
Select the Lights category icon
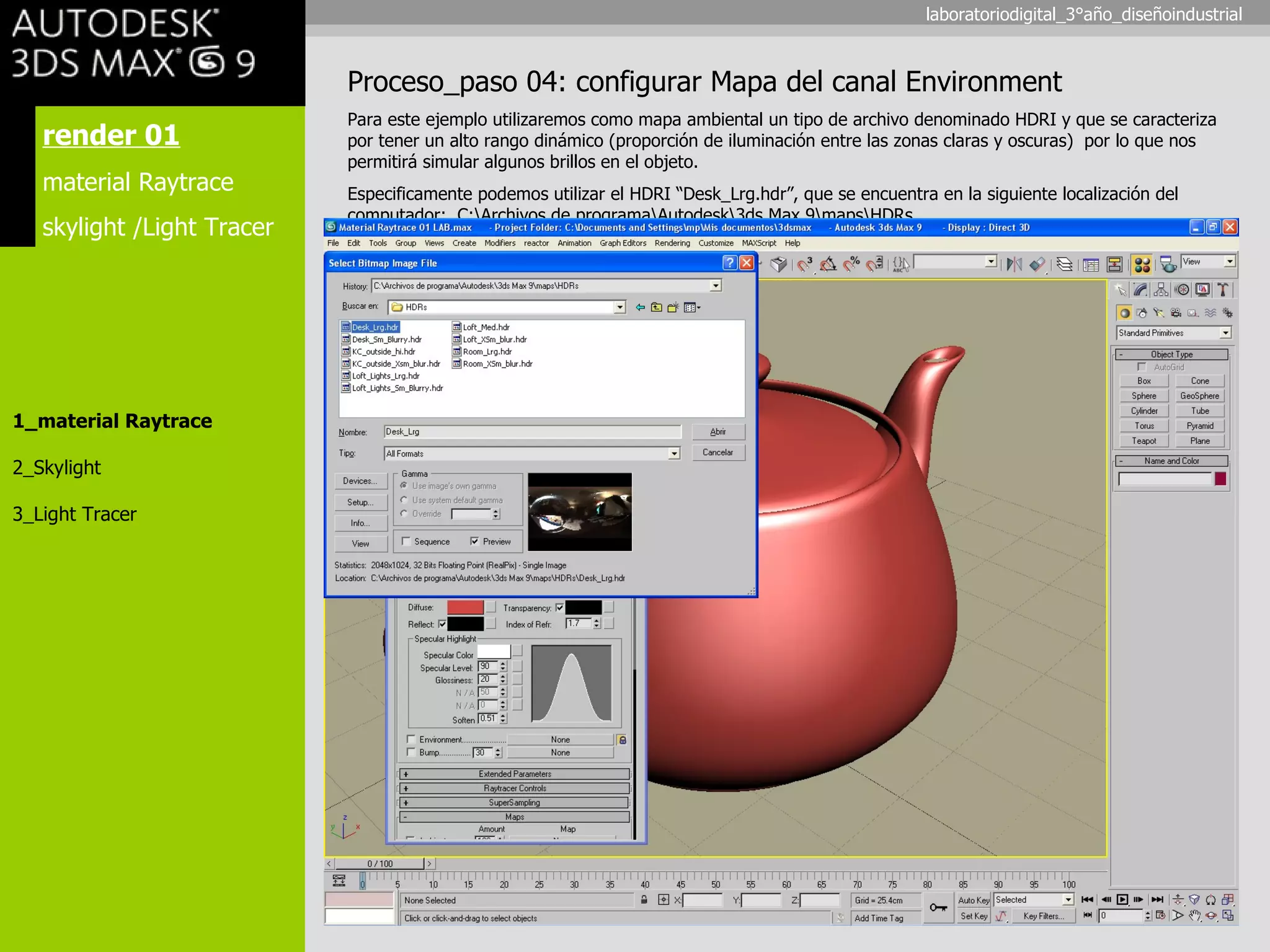[1159, 313]
